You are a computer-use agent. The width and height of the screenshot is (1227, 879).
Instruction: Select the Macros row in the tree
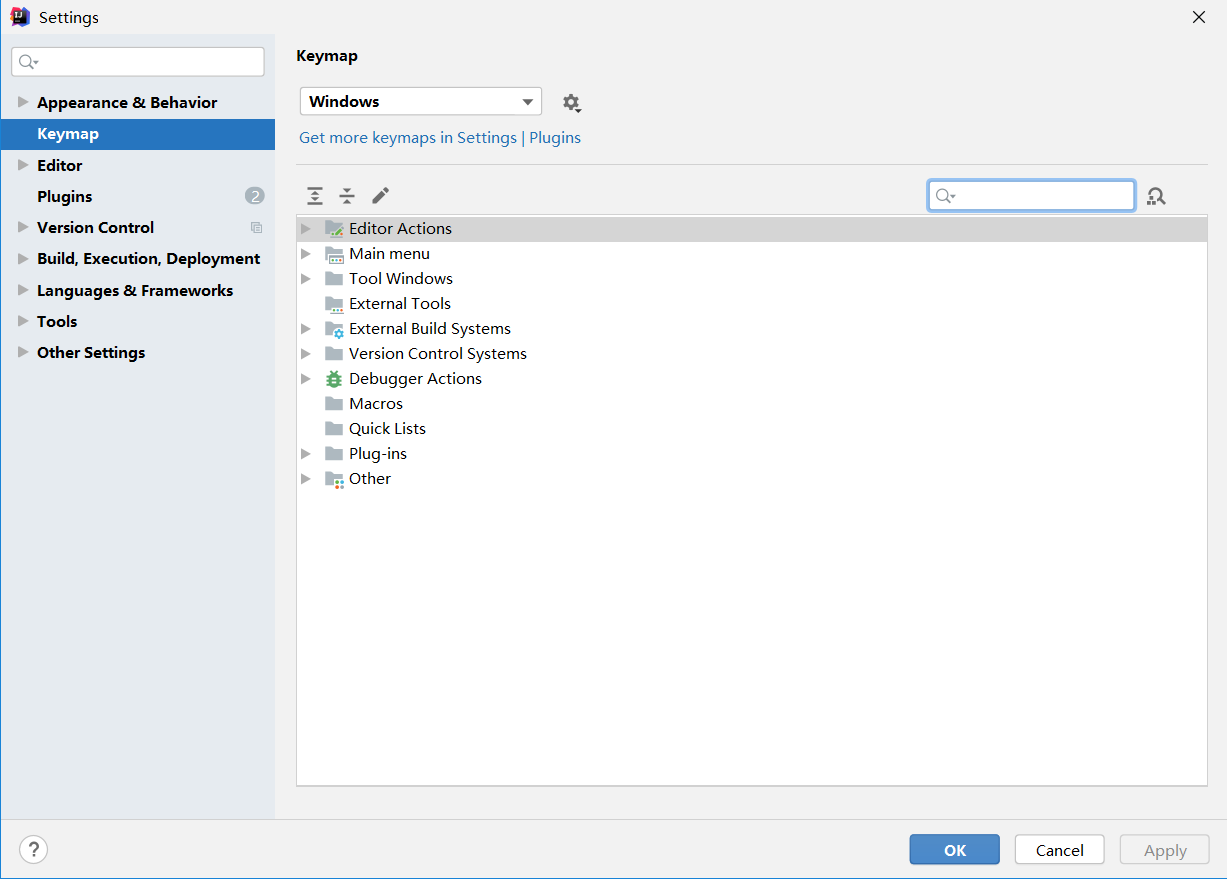tap(752, 403)
